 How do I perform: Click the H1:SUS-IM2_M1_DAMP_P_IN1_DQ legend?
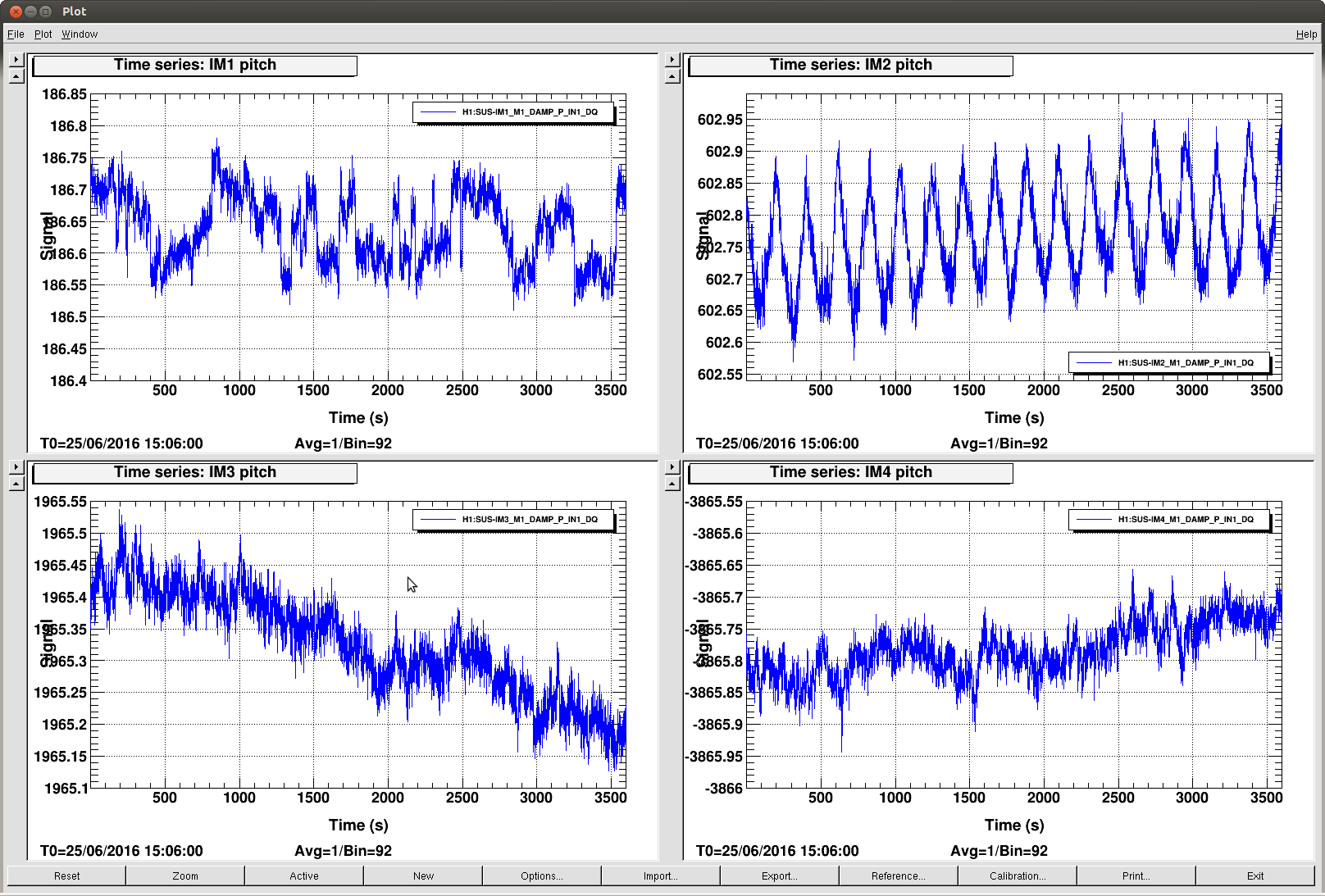[1169, 362]
